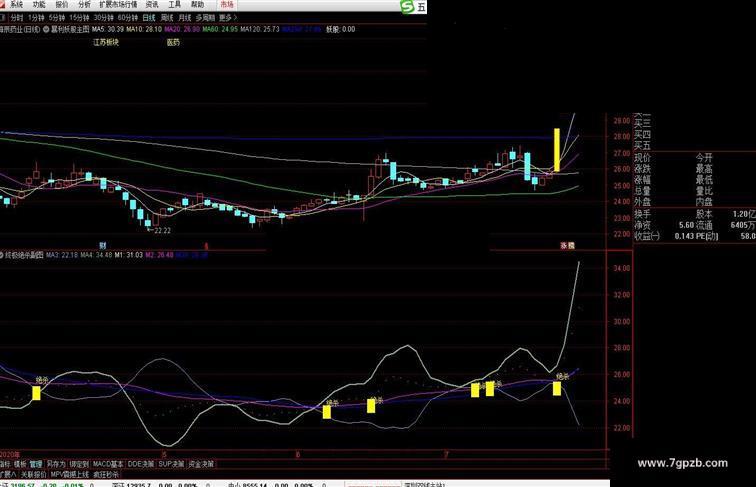Switch chart to 1分钟 period

[x=36, y=18]
